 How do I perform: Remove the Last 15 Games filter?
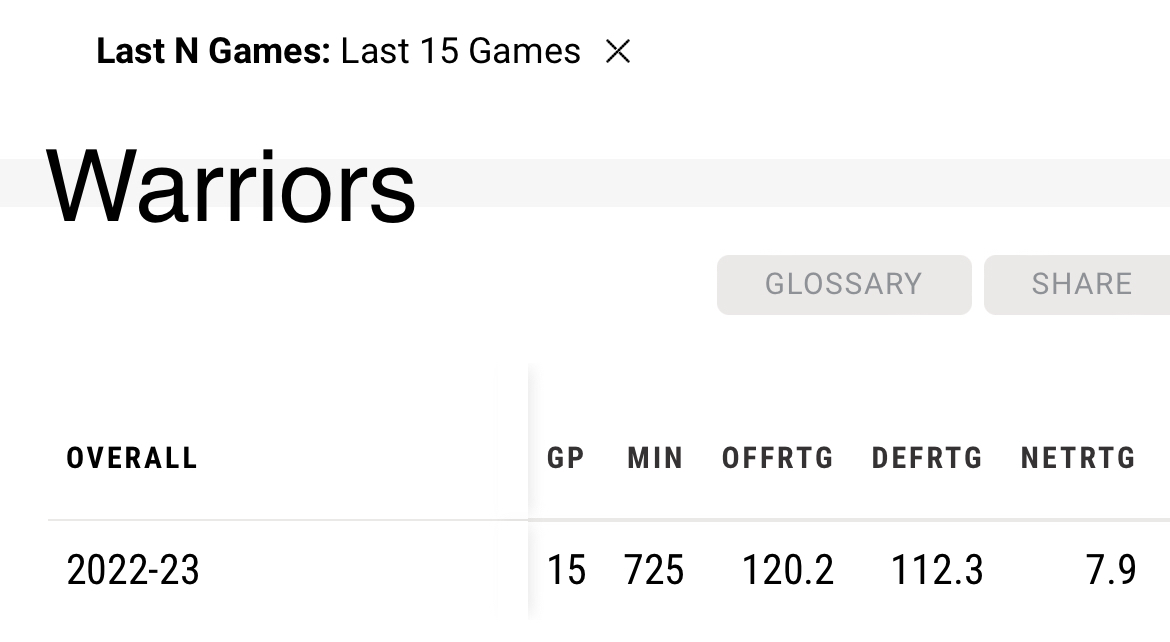[x=618, y=52]
